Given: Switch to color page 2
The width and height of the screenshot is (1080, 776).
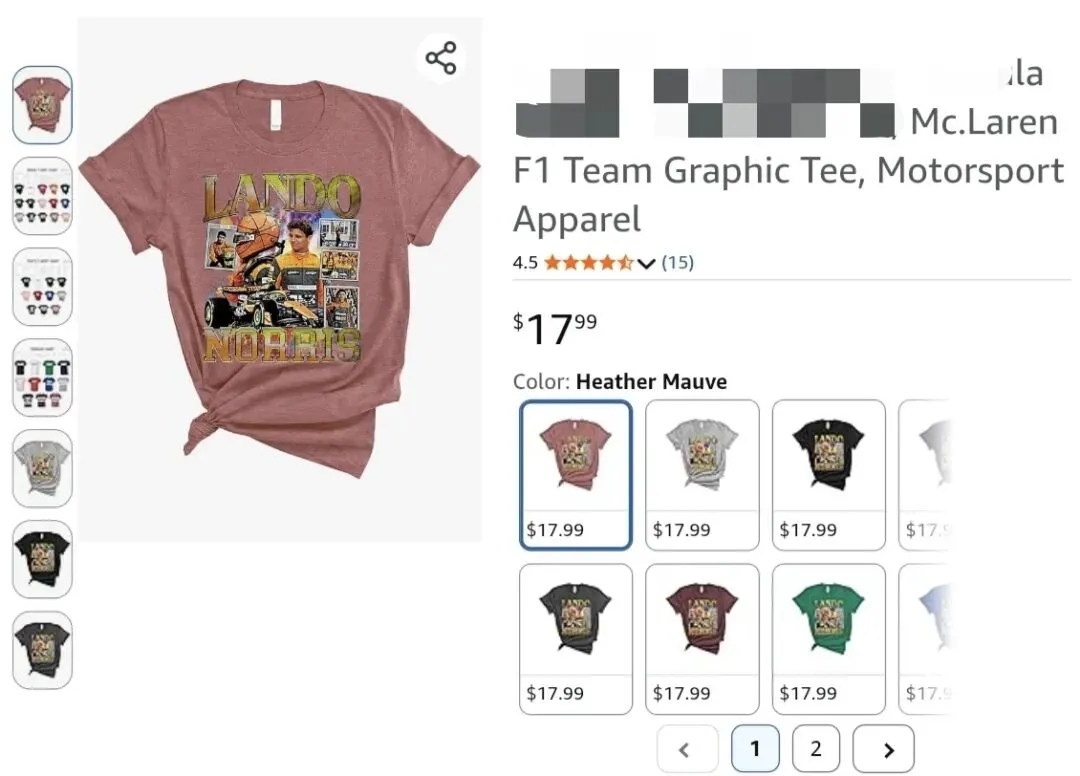Looking at the screenshot, I should click(816, 749).
